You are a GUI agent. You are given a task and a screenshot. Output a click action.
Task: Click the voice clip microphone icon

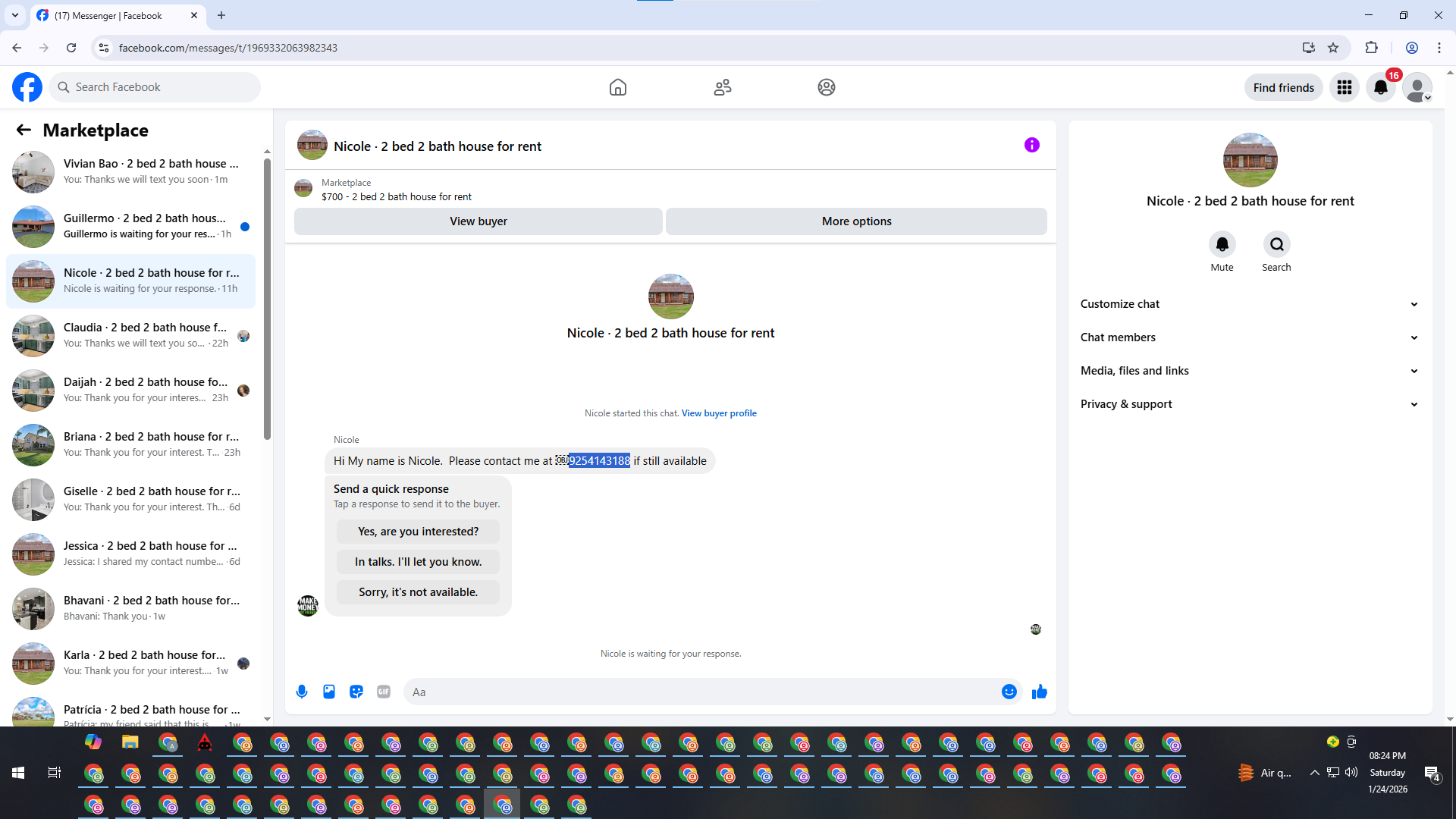tap(302, 692)
